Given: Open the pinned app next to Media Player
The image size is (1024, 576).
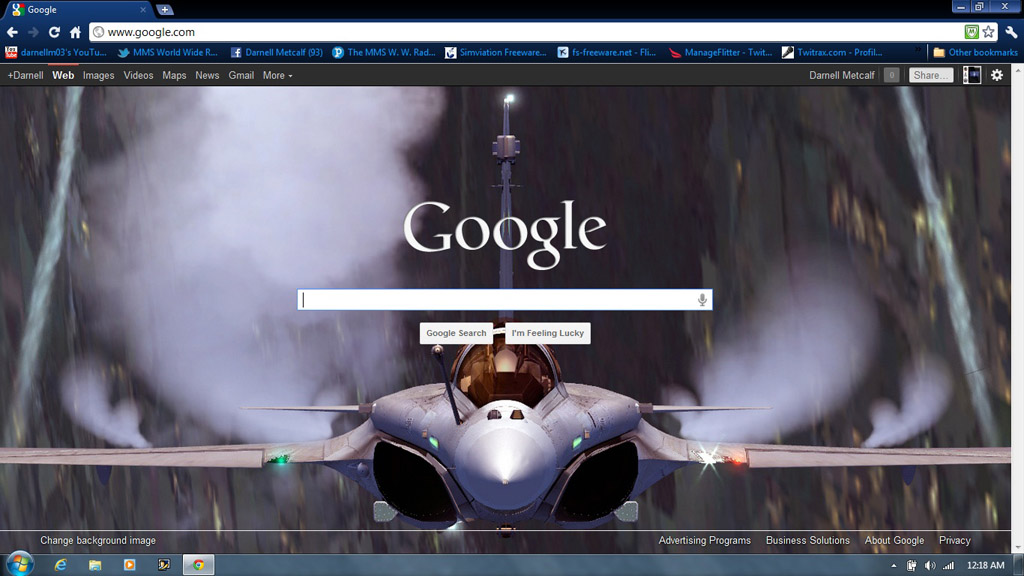Looking at the screenshot, I should 164,565.
